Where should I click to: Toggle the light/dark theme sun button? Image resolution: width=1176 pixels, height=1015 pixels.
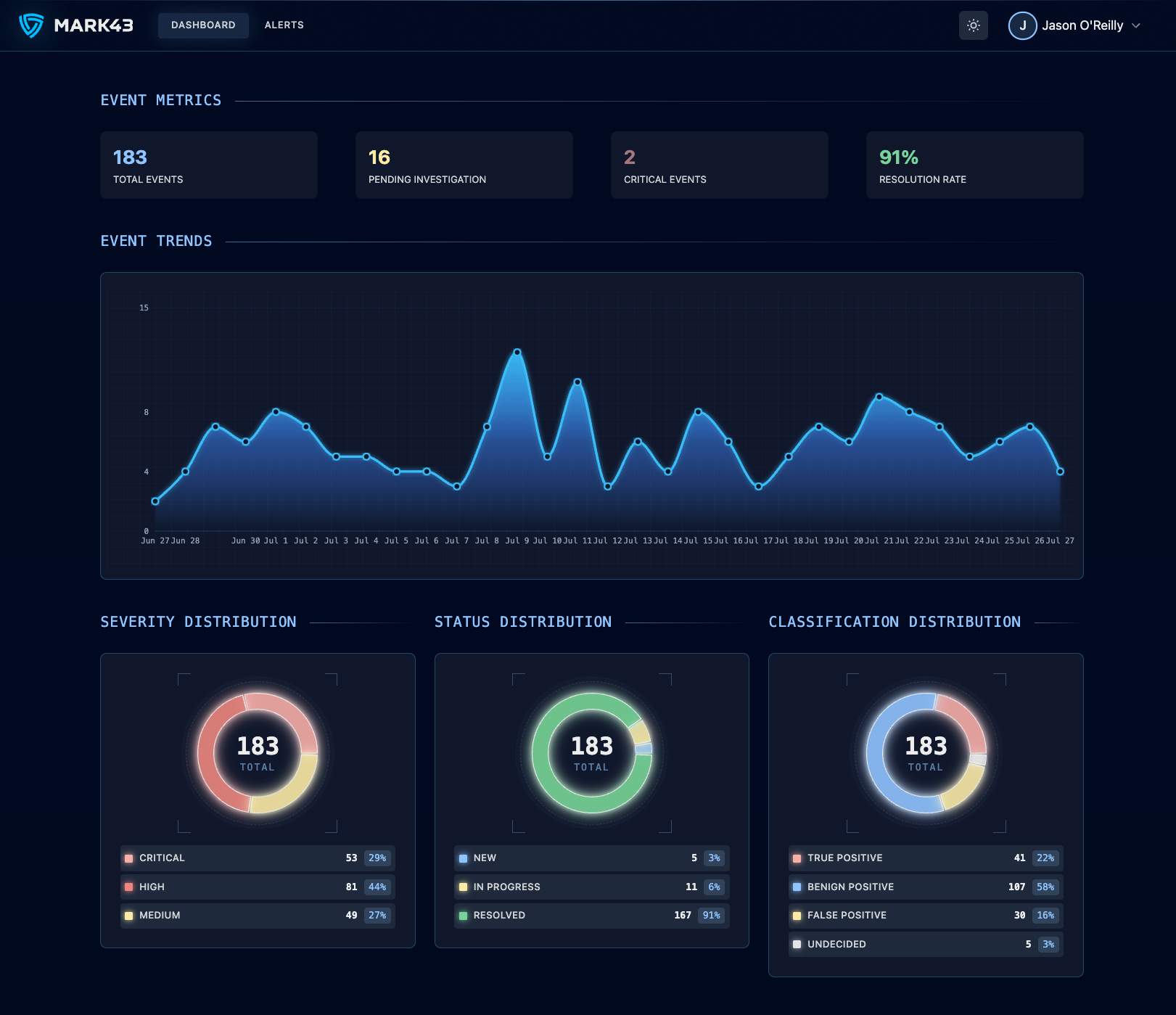pyautogui.click(x=973, y=25)
